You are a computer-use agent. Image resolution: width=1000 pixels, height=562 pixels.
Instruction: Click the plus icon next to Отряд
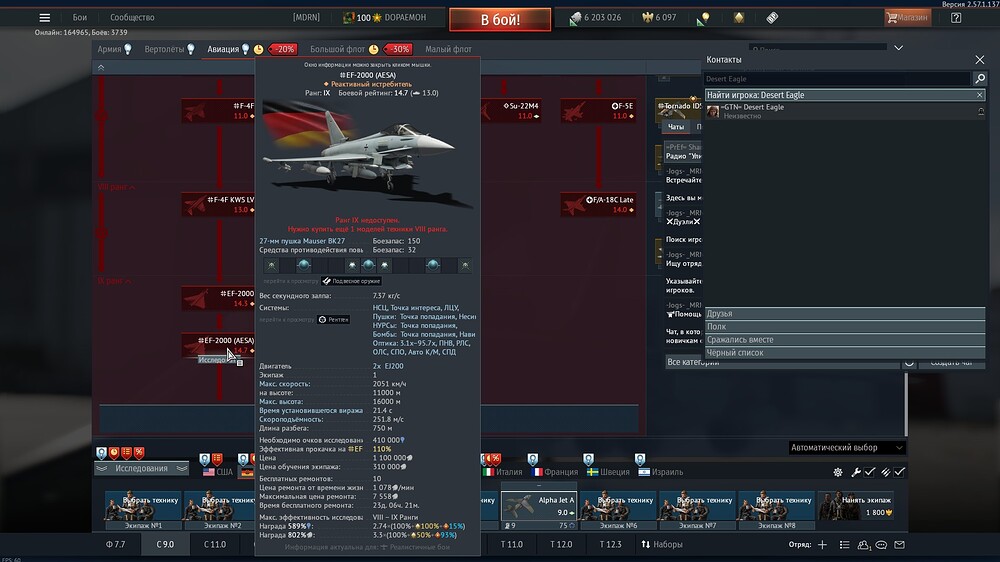point(823,545)
